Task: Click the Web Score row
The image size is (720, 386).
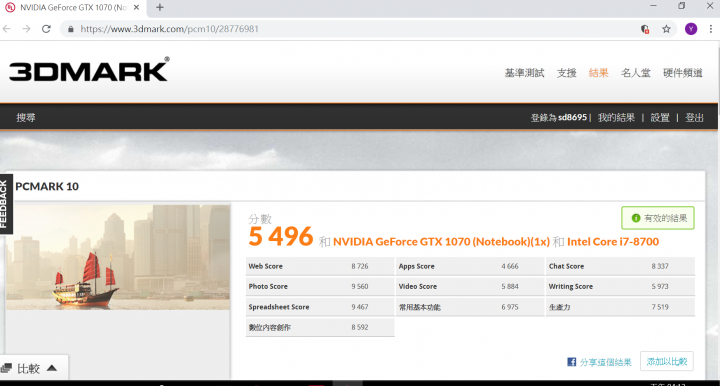Action: pos(320,266)
